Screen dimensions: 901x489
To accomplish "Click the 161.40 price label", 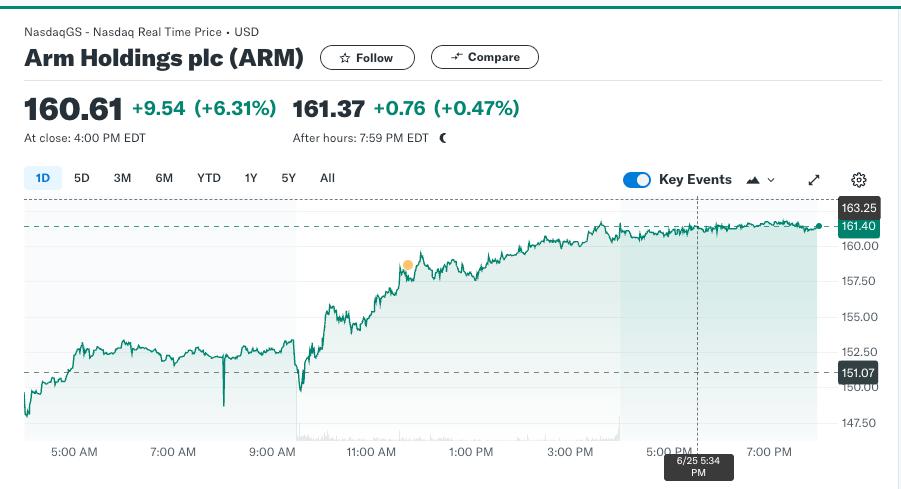I will point(858,226).
